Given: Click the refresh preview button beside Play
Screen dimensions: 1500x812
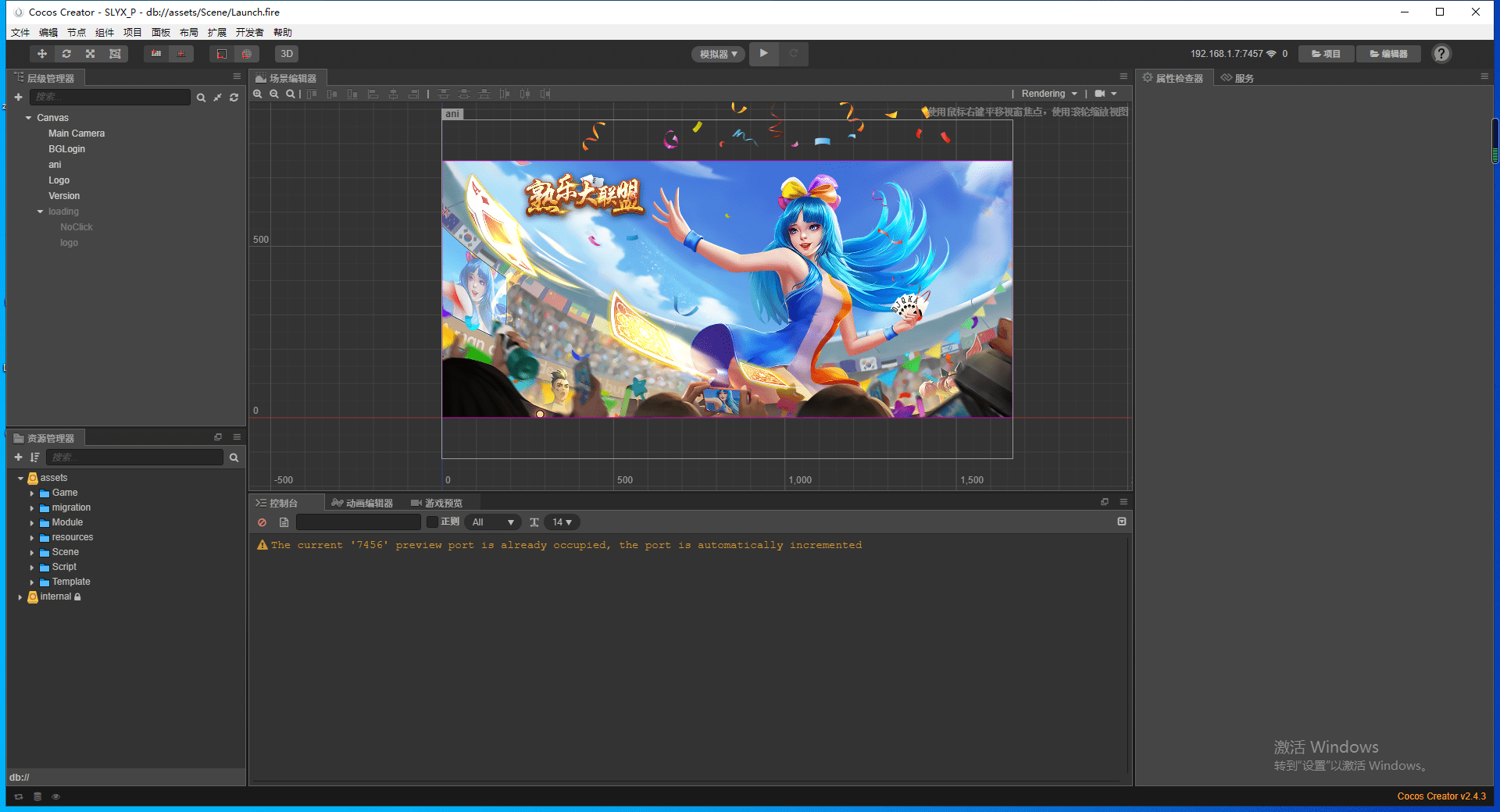Looking at the screenshot, I should point(794,54).
